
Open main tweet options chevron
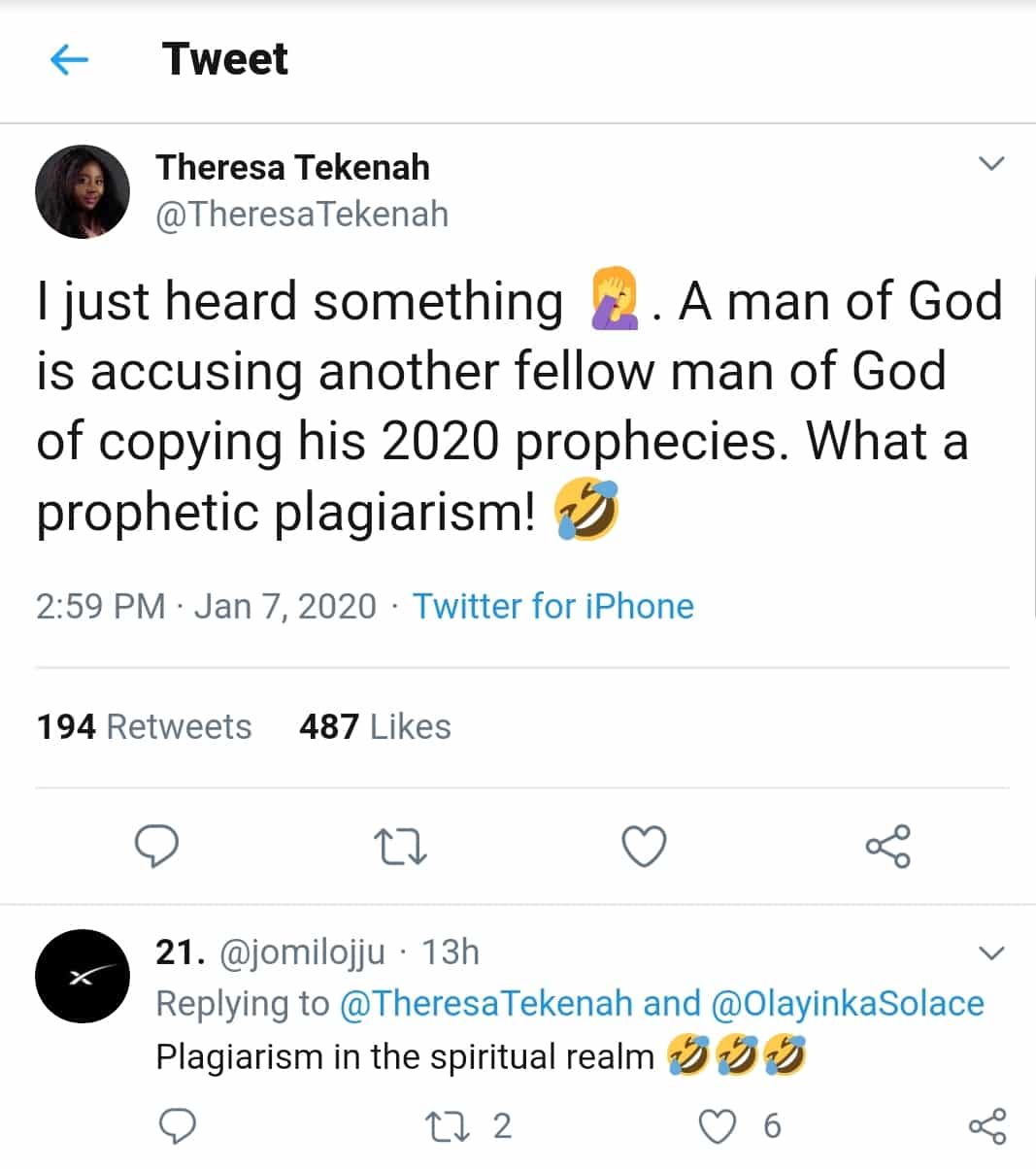pos(990,163)
